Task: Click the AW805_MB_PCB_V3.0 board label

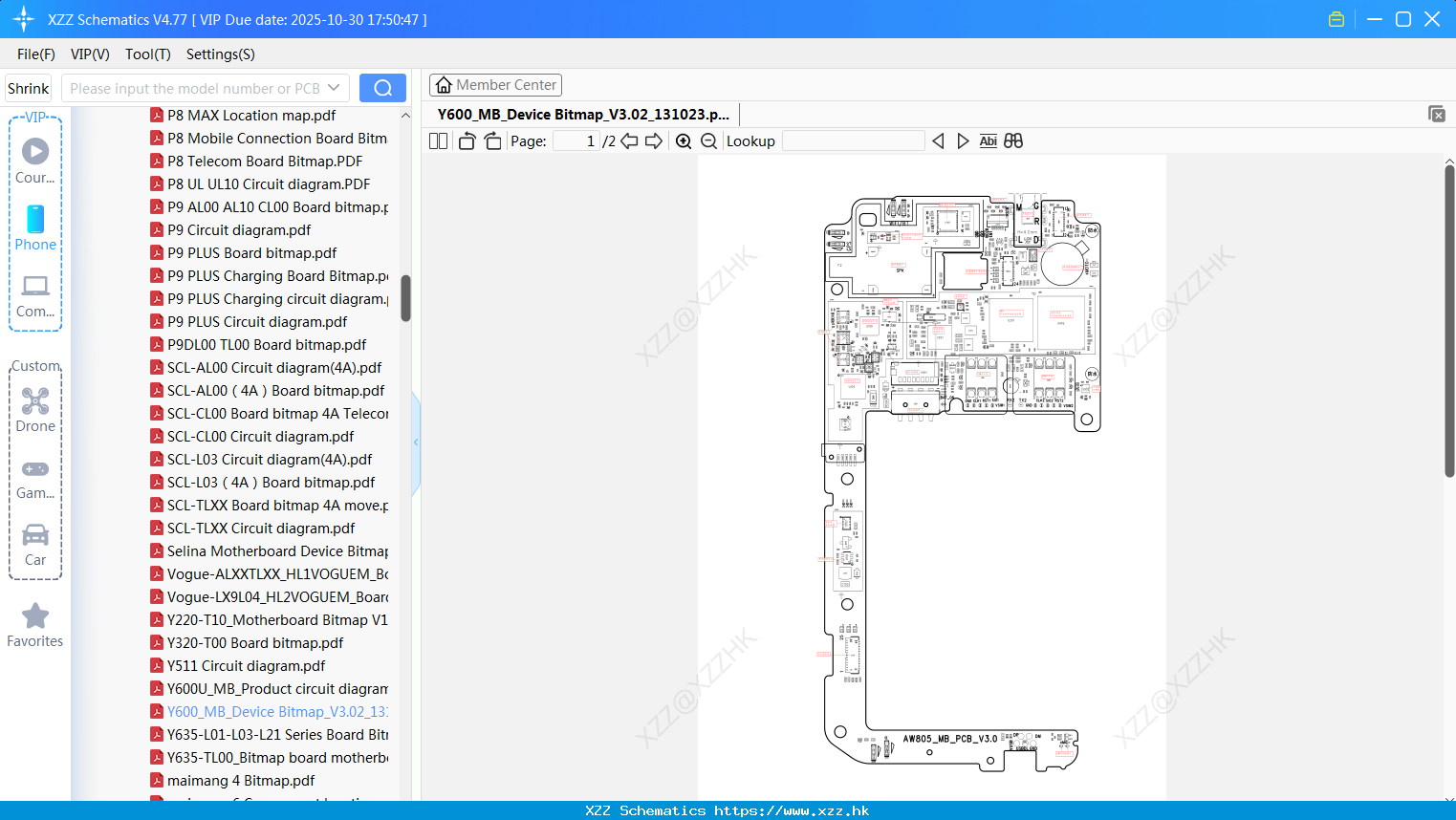Action: (950, 739)
